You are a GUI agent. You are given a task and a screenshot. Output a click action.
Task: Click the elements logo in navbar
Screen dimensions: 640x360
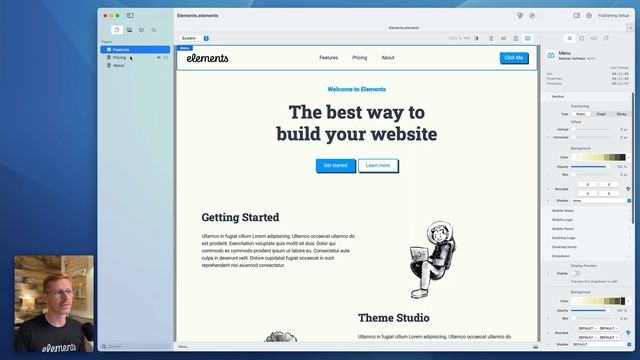(x=207, y=58)
